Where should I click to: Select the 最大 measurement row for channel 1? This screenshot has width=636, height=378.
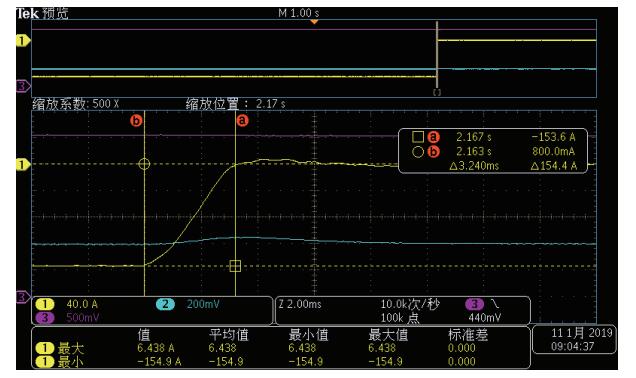(280, 348)
